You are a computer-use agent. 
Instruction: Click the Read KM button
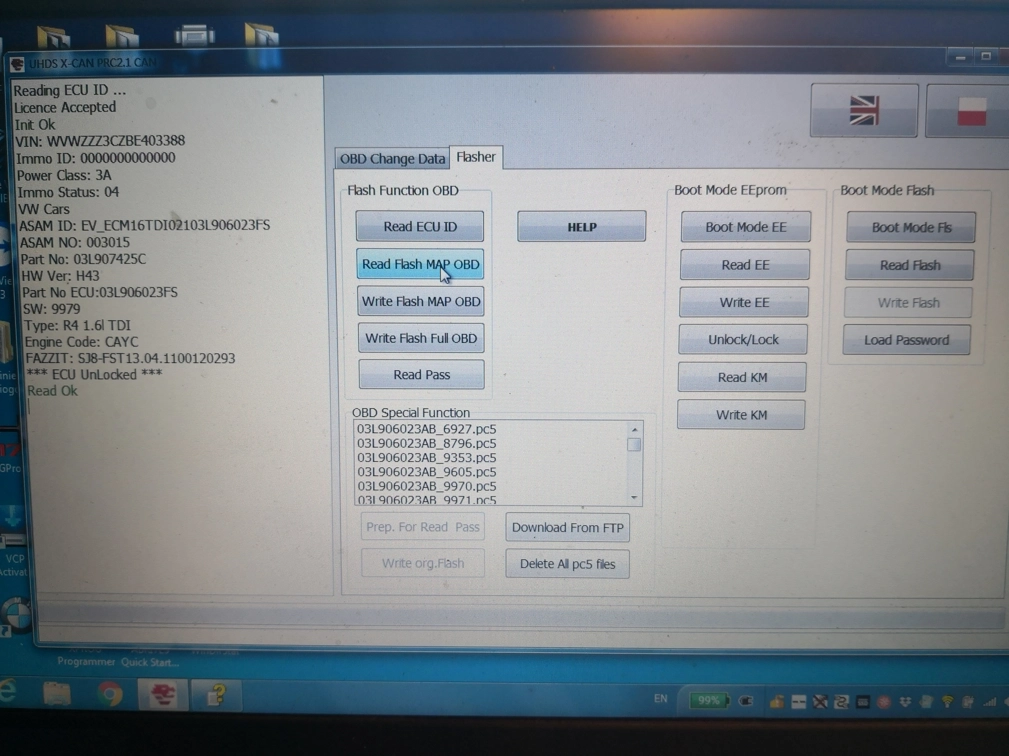tap(742, 378)
